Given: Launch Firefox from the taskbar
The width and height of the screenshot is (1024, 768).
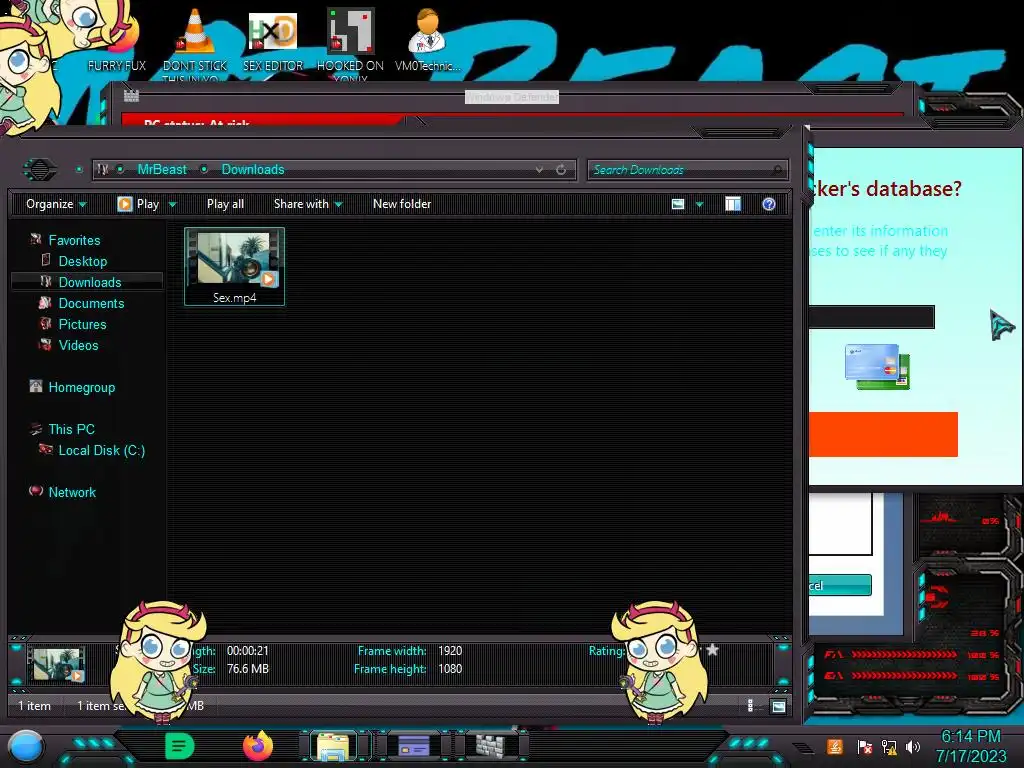Looking at the screenshot, I should point(258,746).
